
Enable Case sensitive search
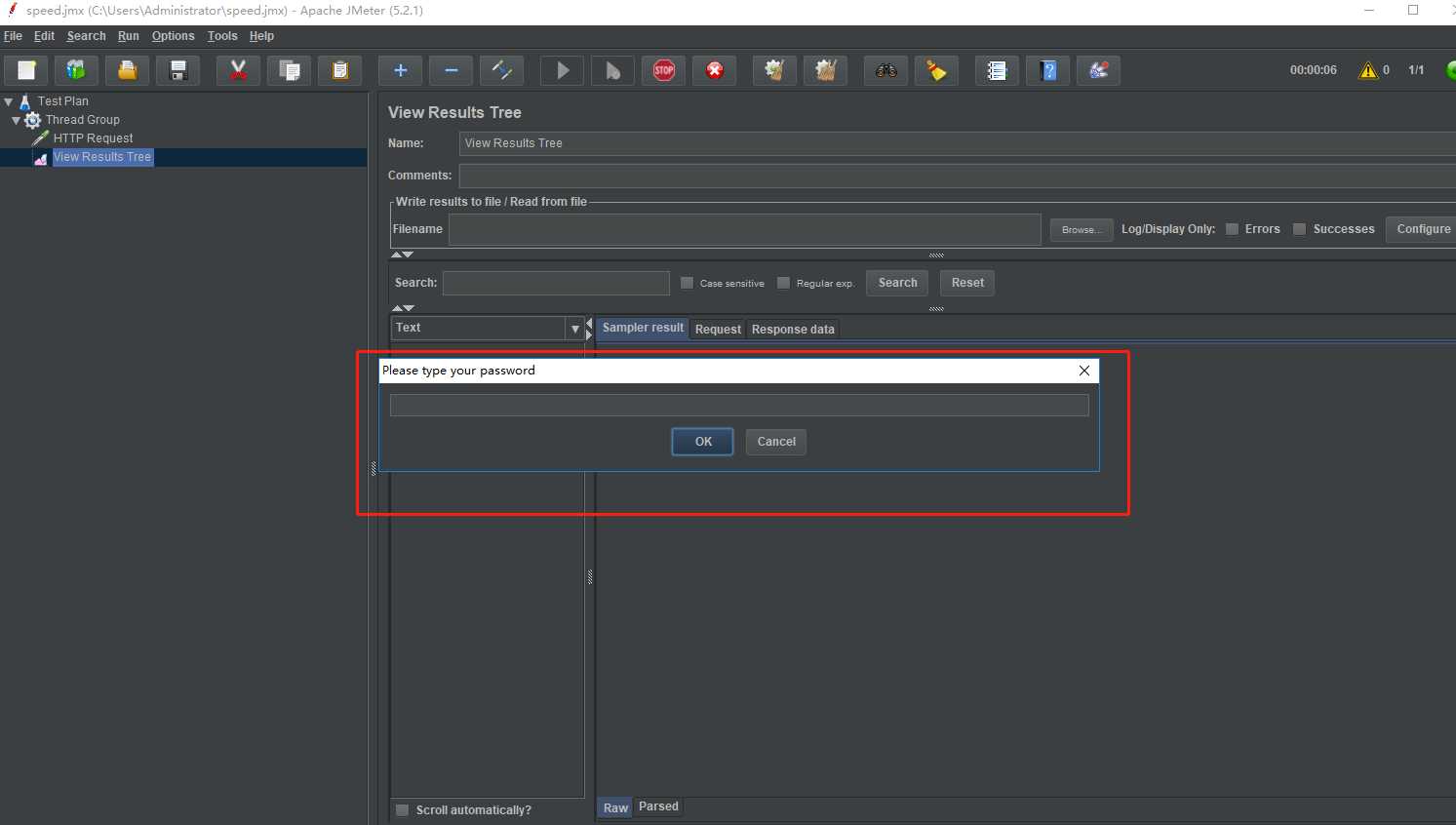pos(687,283)
